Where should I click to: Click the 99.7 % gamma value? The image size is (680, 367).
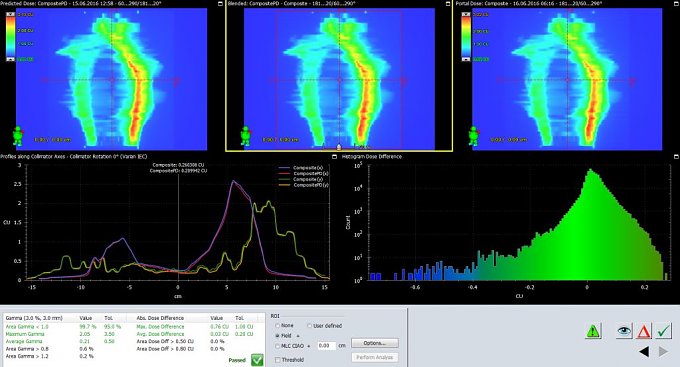tap(88, 327)
